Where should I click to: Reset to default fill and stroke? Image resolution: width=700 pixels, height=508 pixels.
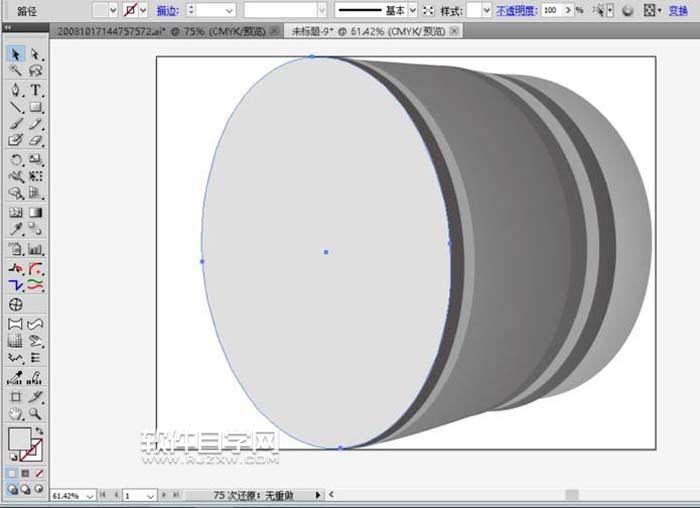pyautogui.click(x=13, y=457)
